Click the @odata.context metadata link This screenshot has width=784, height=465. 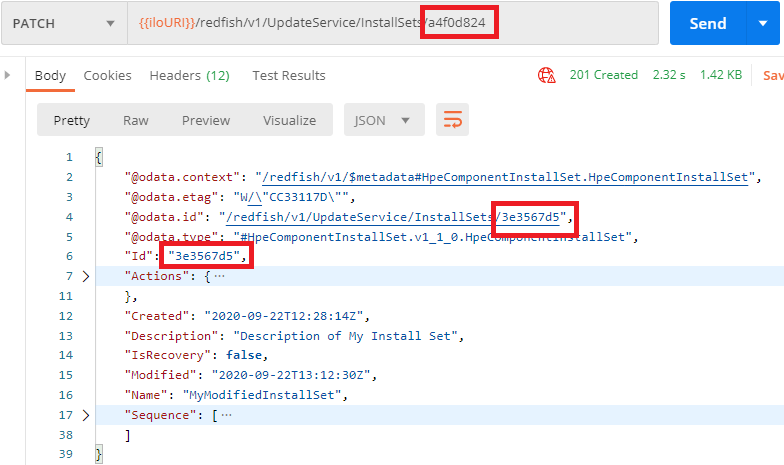click(x=502, y=177)
